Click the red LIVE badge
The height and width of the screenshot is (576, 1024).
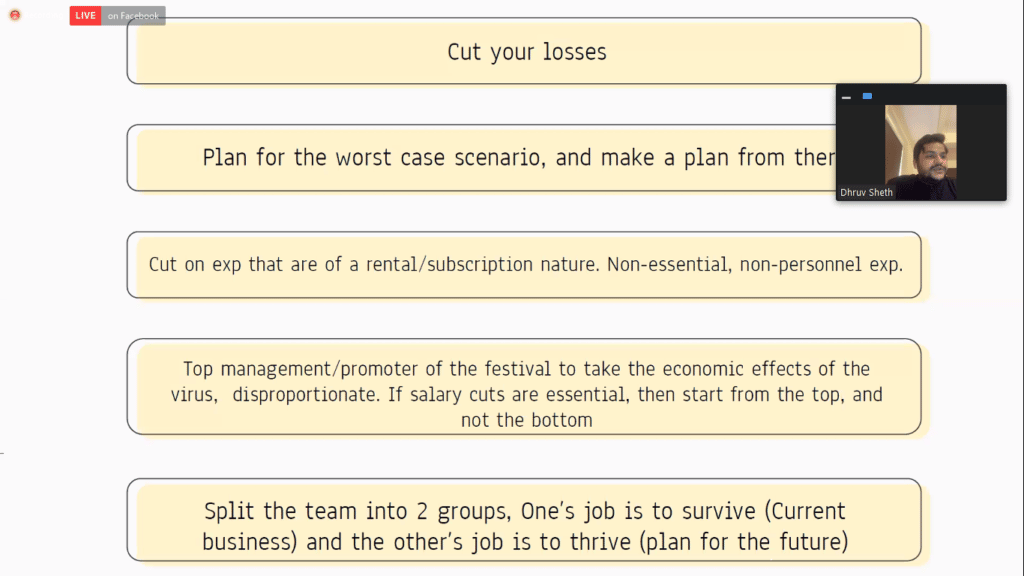[x=85, y=16]
